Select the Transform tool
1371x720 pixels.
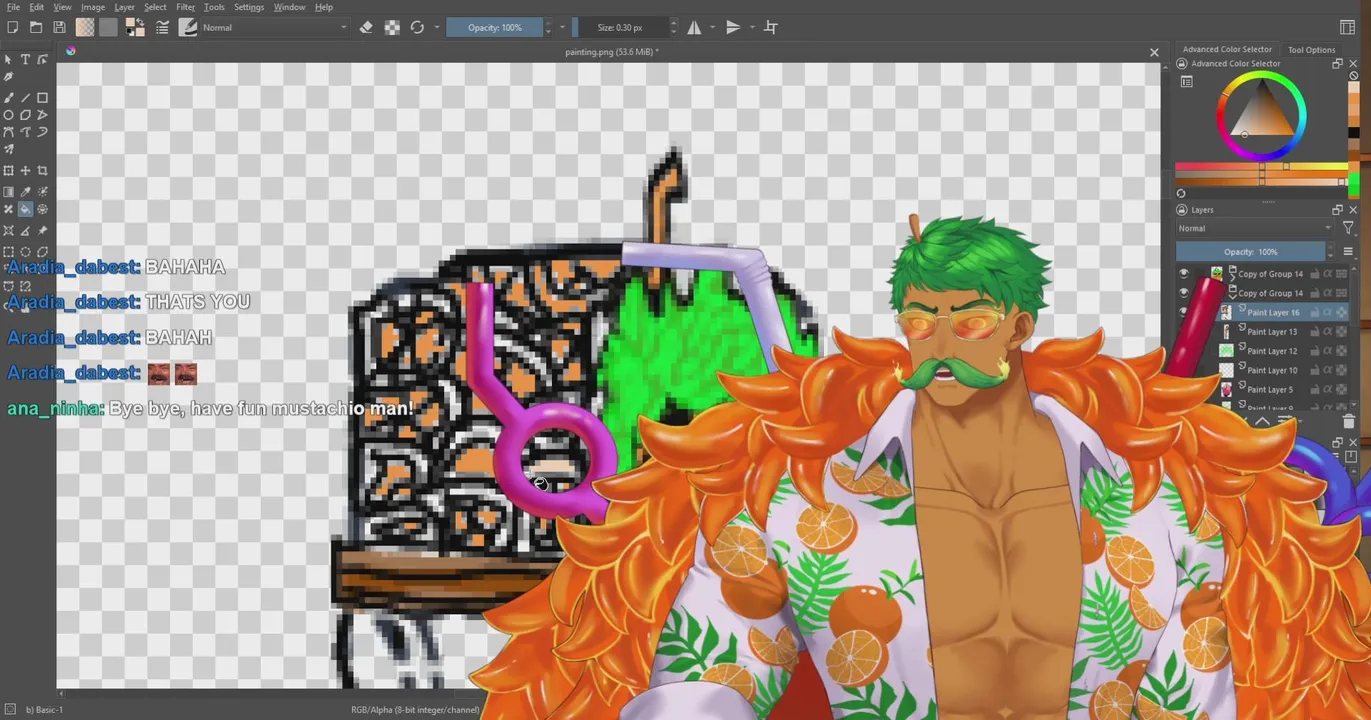[8, 171]
